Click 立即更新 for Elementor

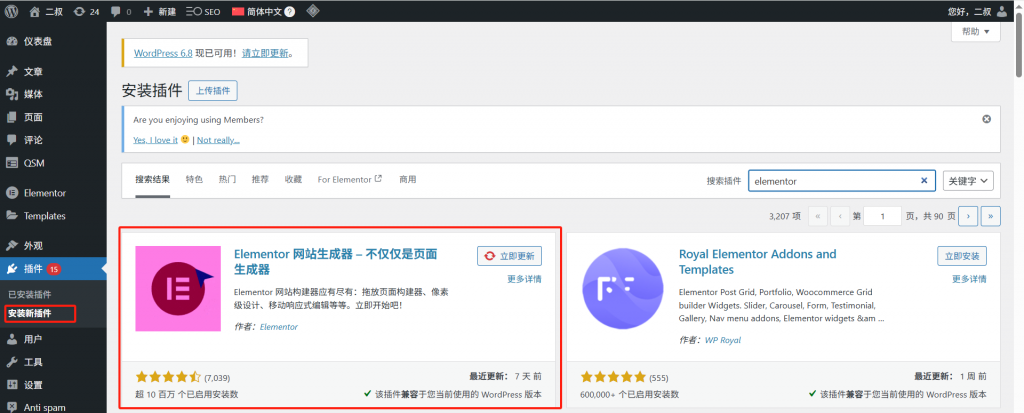pos(509,256)
